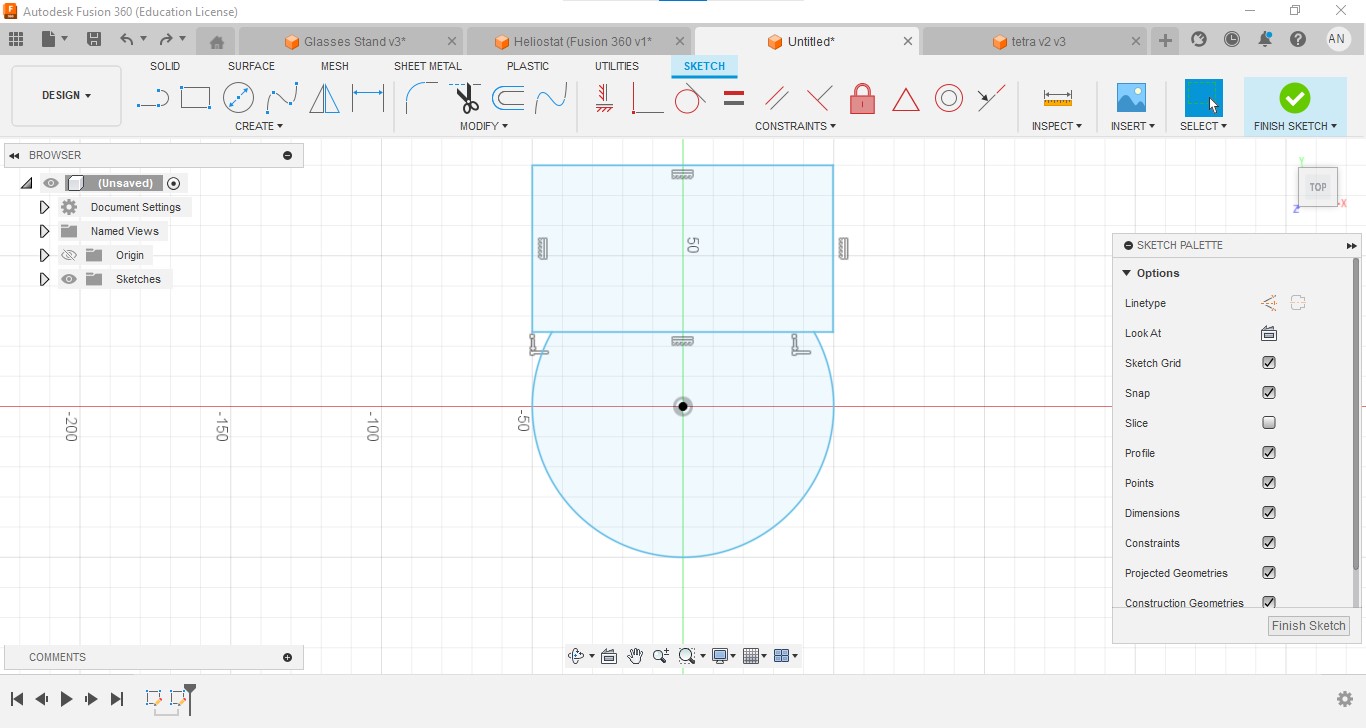Select the Insert image tool
1366x728 pixels.
(x=1131, y=98)
